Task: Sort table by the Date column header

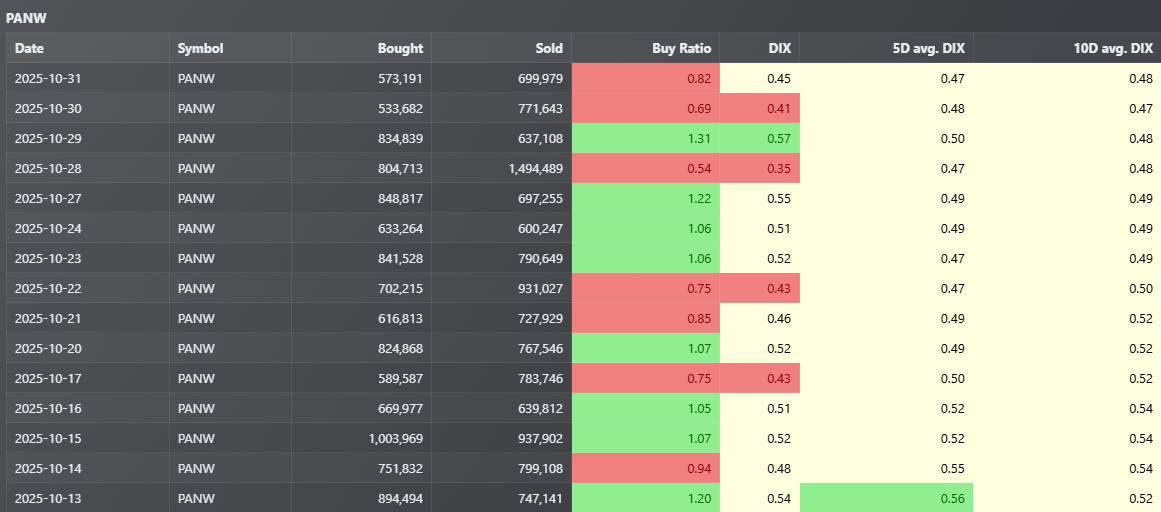Action: click(x=30, y=48)
